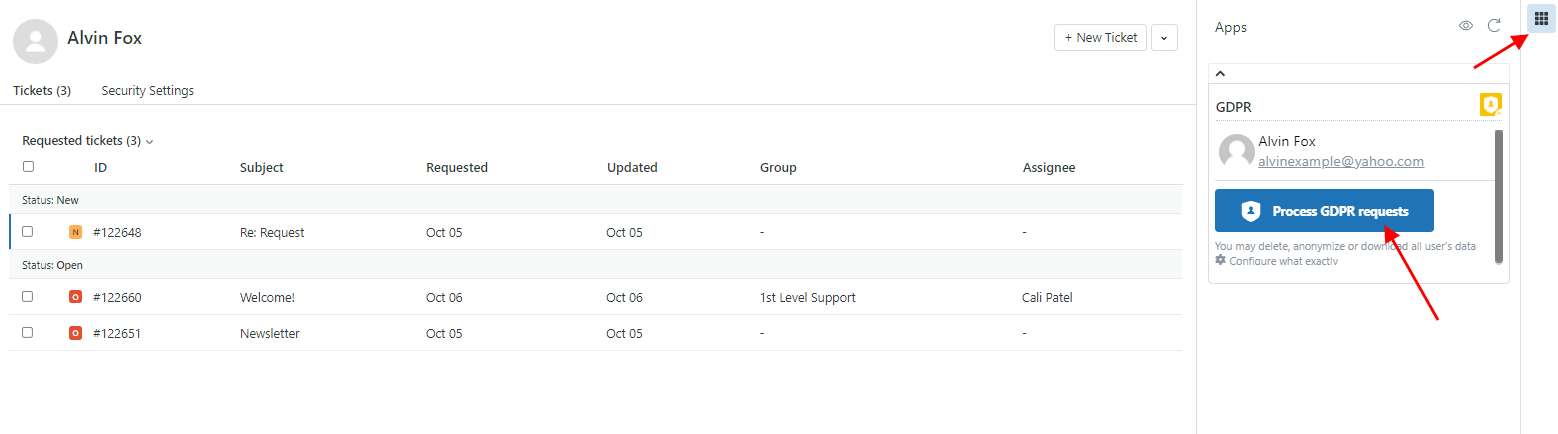Click the GDPR panel vertical scrollbar

[x=1498, y=196]
